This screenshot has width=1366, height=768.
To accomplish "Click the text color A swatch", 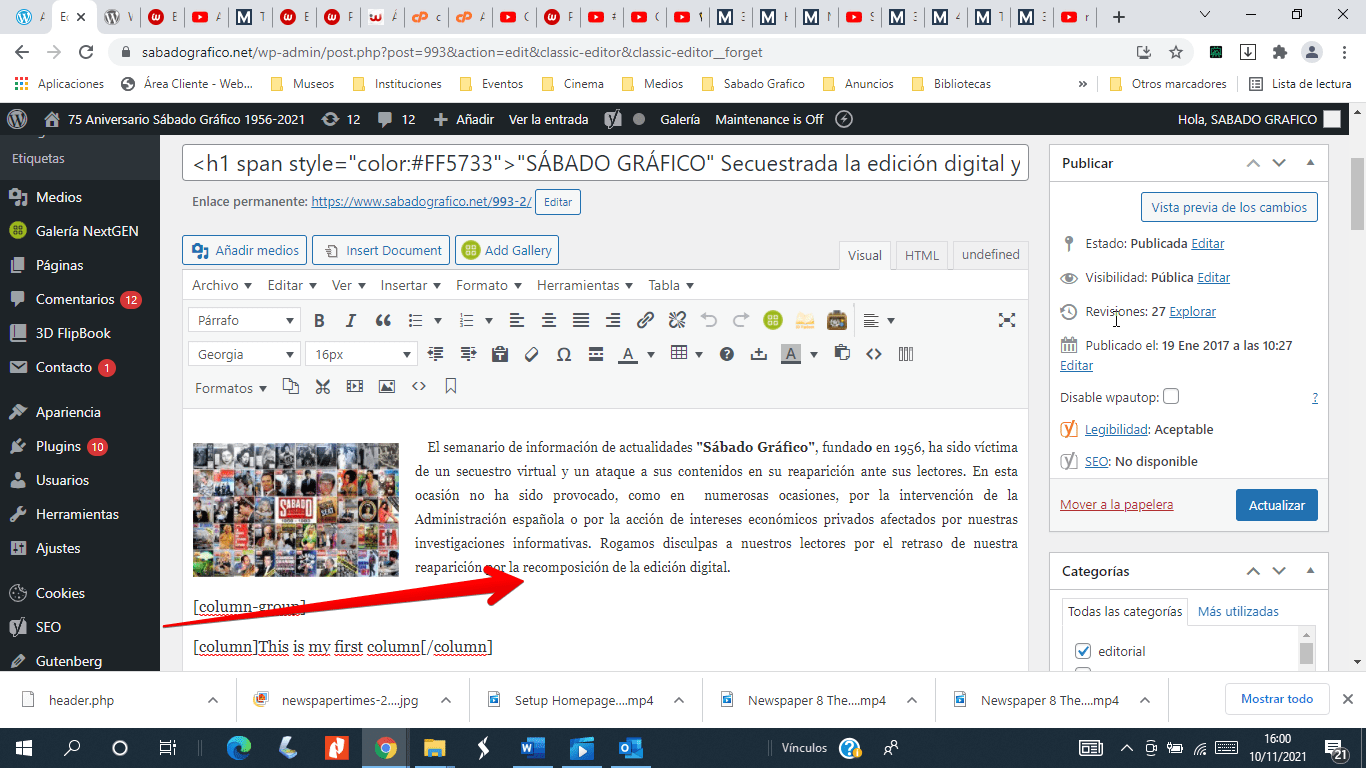I will (x=628, y=354).
